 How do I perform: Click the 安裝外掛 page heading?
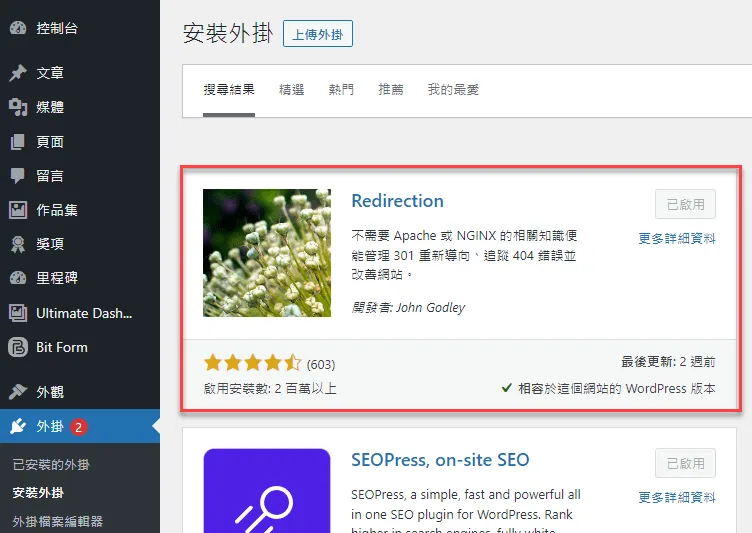pyautogui.click(x=228, y=34)
